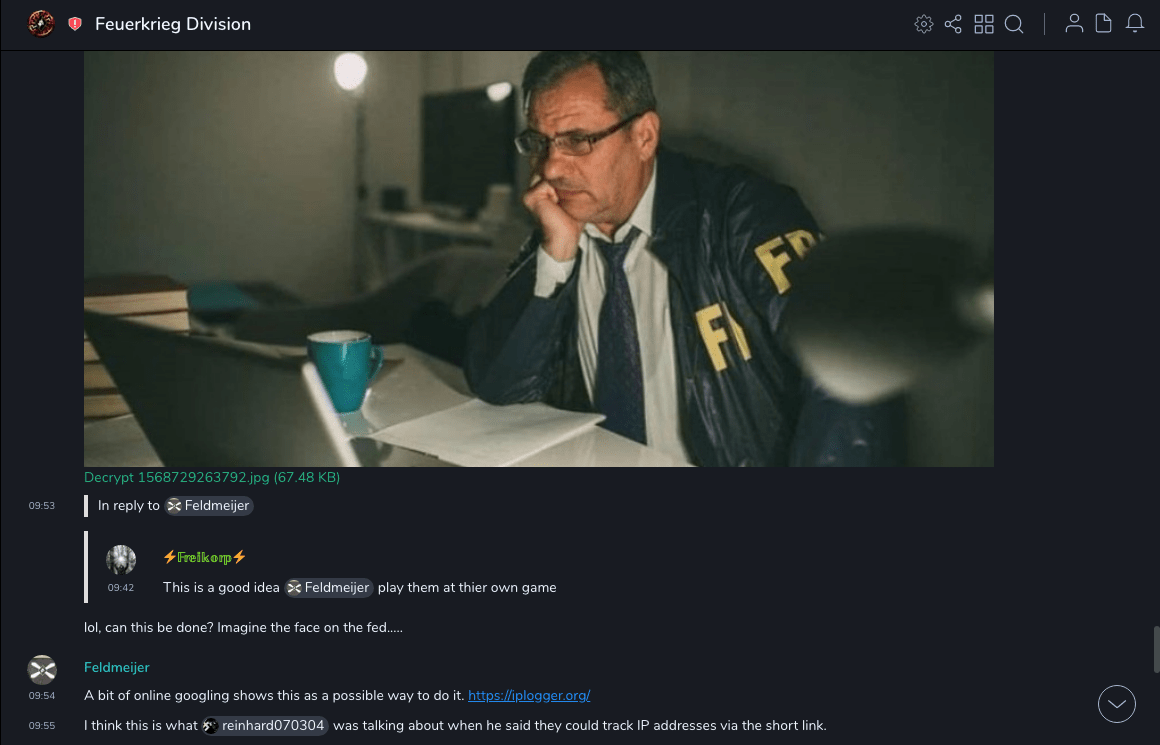The width and height of the screenshot is (1160, 745).
Task: Click the Feuerkrieg Division room title
Action: (173, 24)
